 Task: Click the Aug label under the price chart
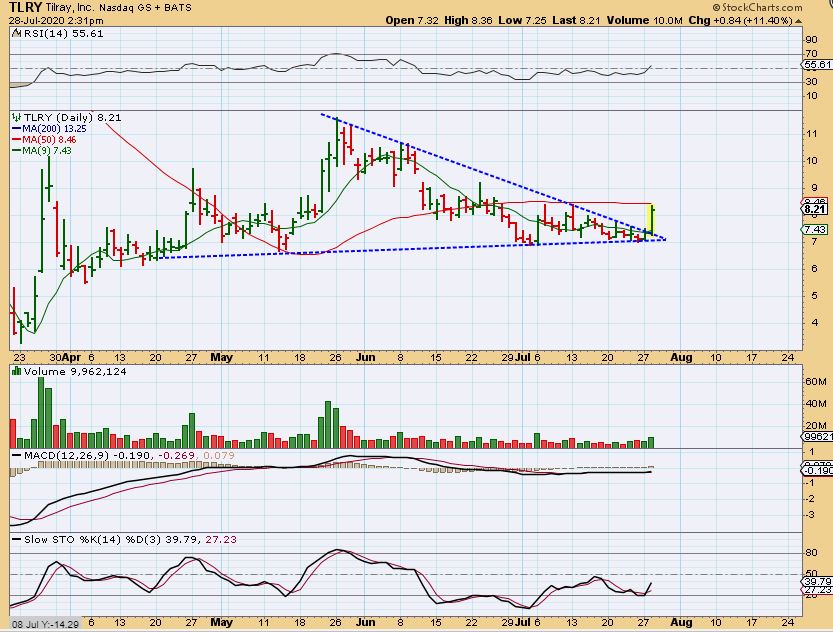681,357
